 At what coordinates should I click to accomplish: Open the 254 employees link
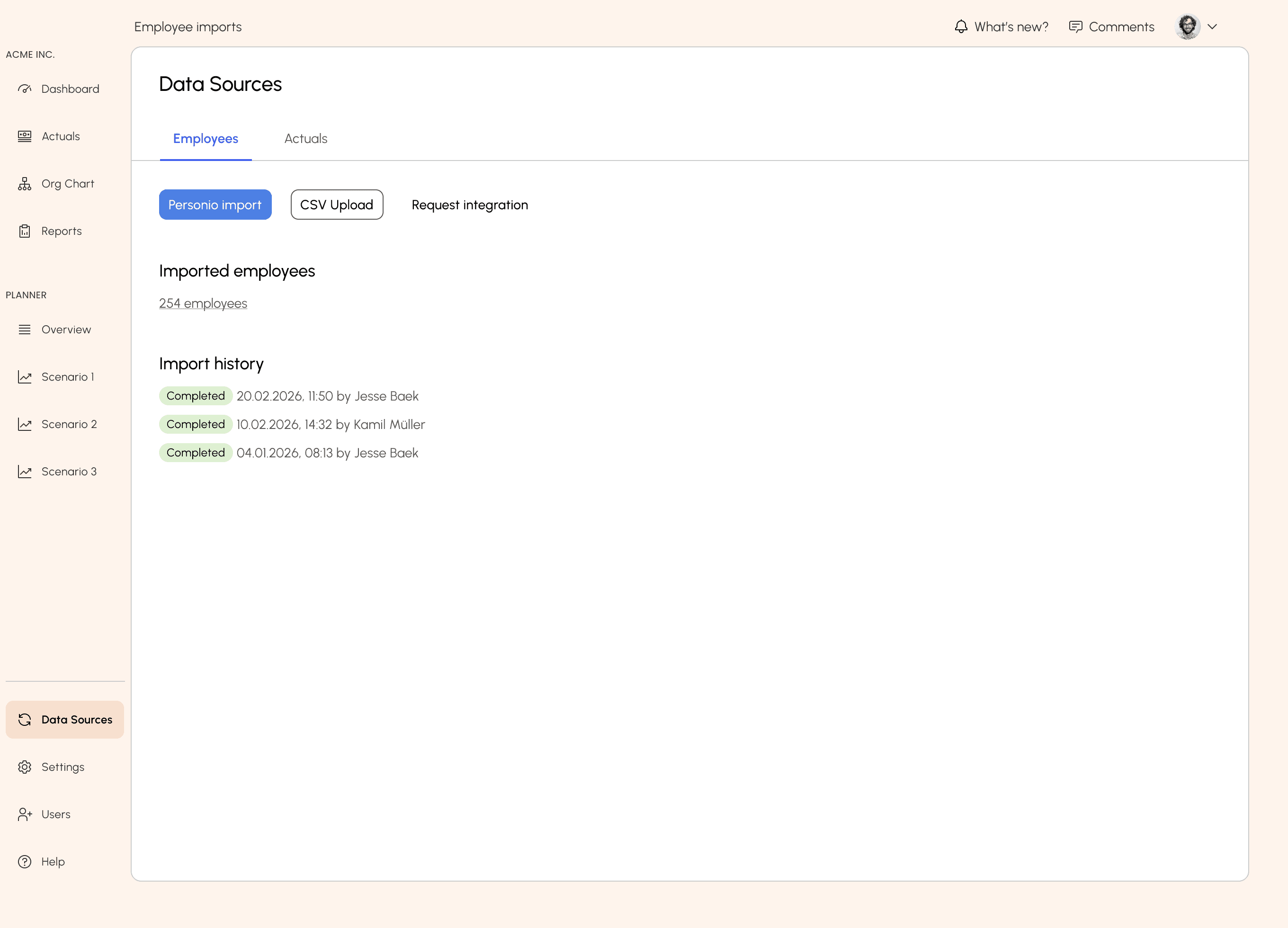point(203,303)
